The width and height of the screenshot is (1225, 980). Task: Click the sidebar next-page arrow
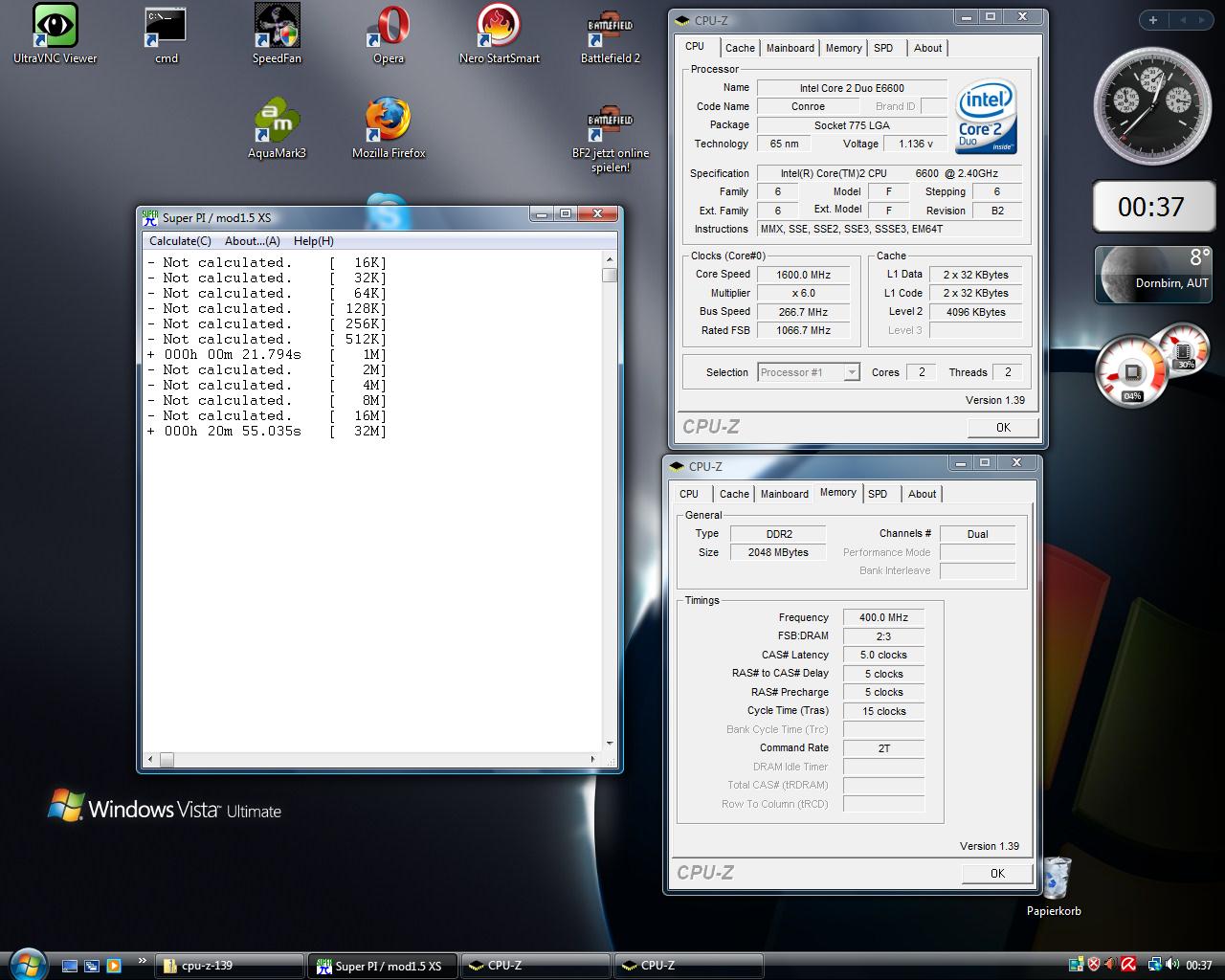point(1201,20)
